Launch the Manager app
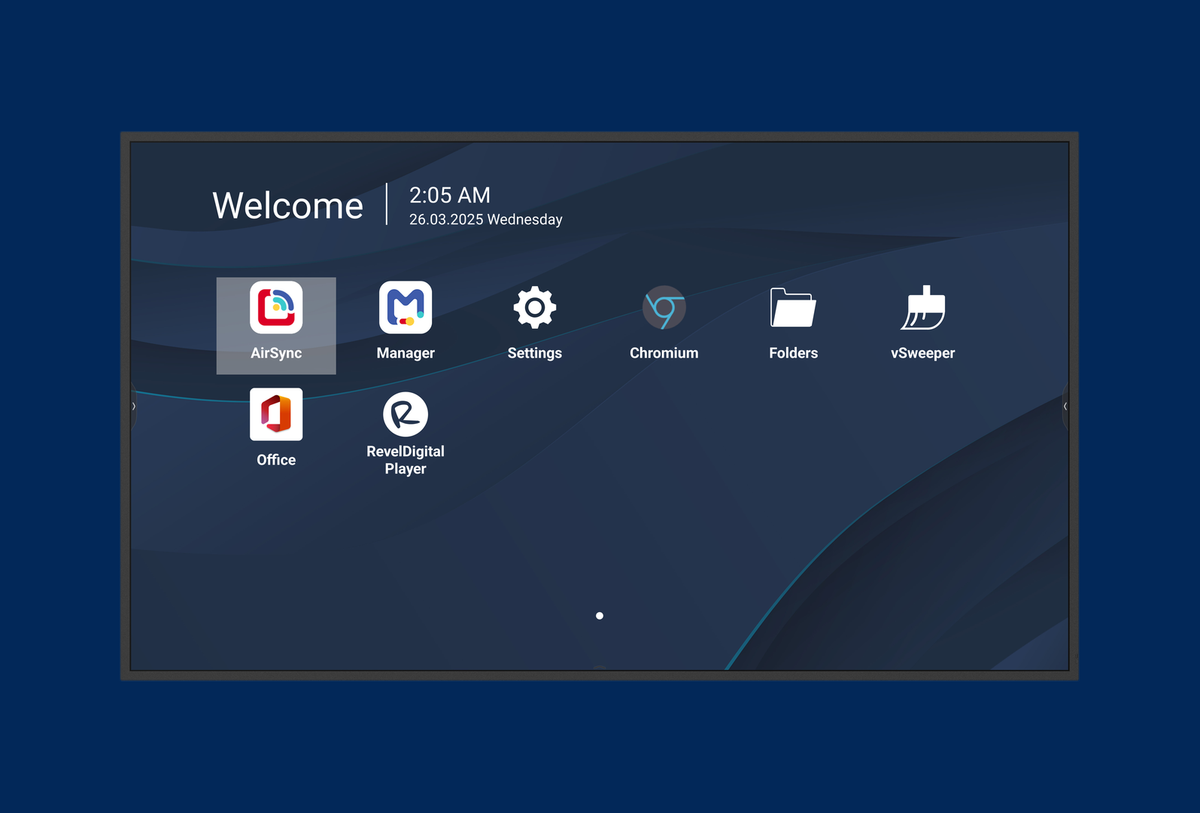 (405, 308)
